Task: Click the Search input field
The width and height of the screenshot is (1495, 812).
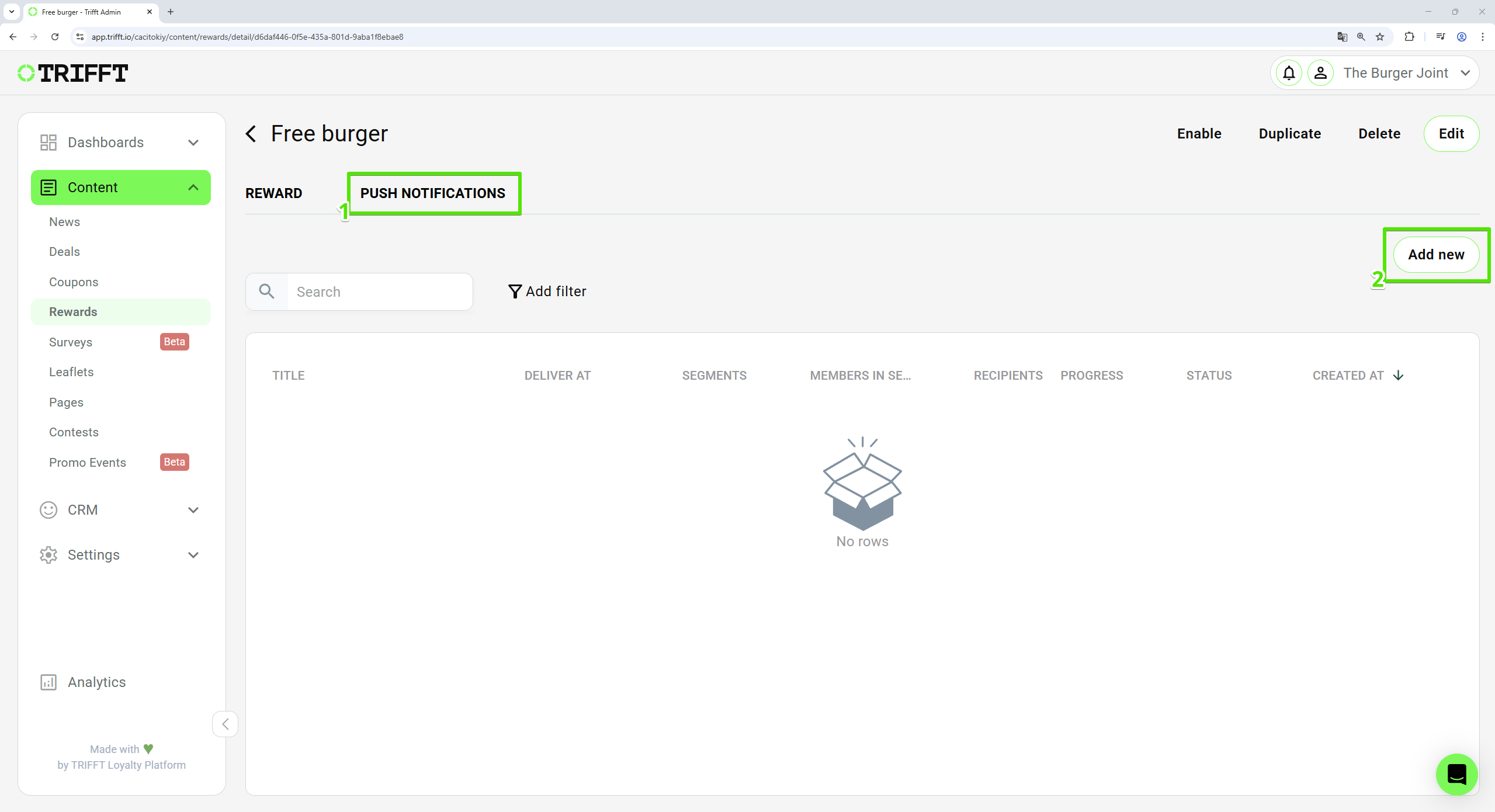Action: (x=380, y=292)
